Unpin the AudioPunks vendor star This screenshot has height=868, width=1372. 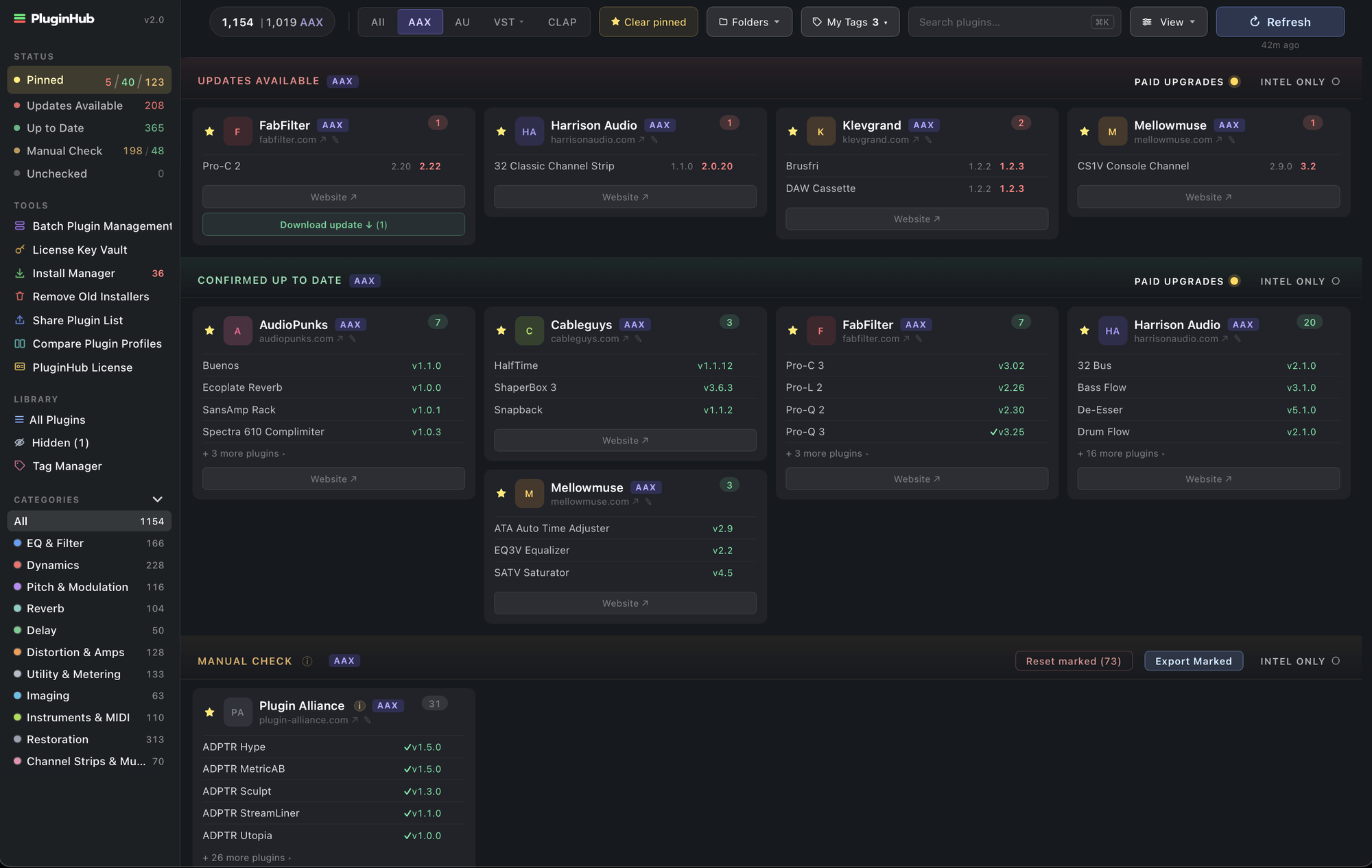pyautogui.click(x=210, y=330)
